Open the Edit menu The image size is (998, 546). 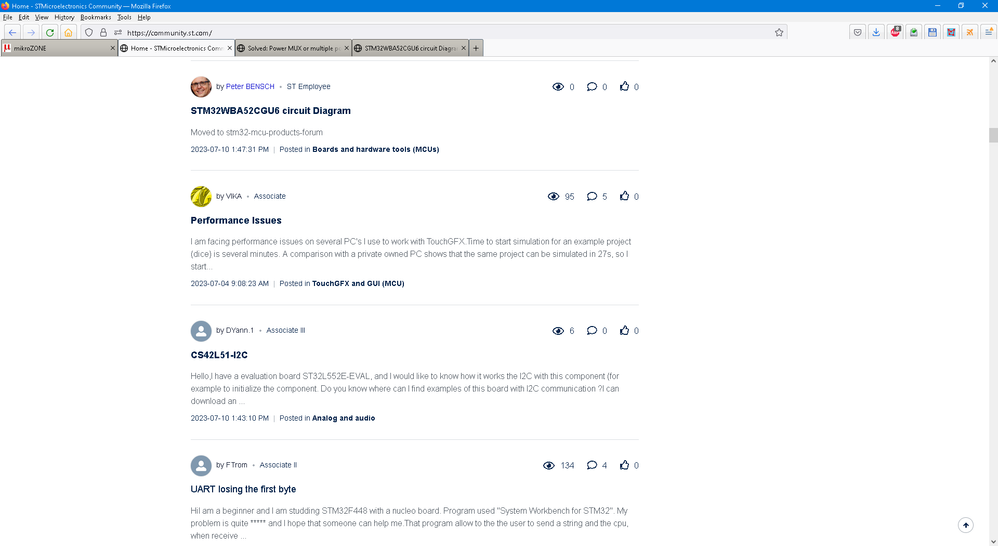(x=24, y=17)
